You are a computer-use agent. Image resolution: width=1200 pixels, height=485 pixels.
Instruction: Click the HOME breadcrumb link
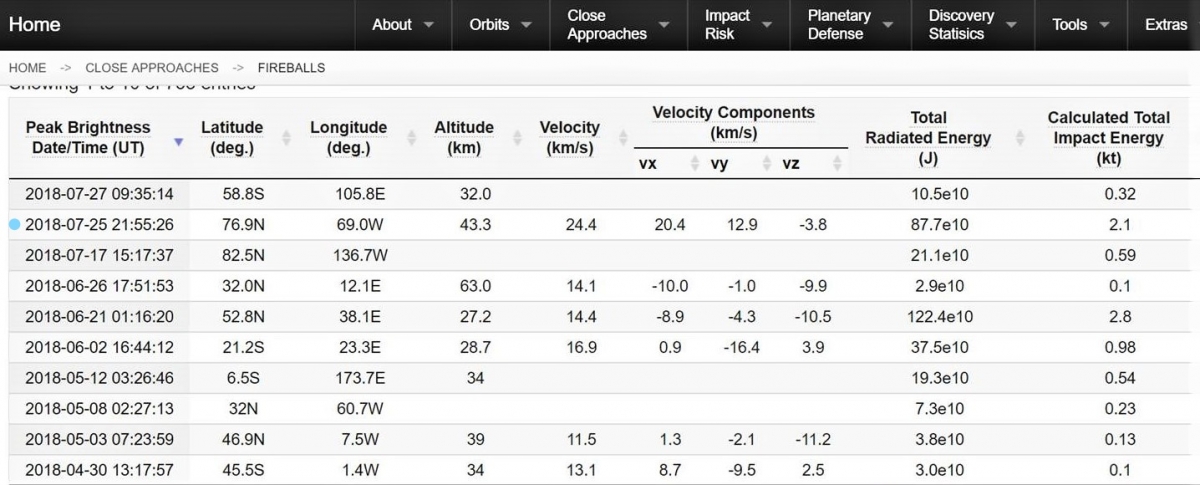[x=27, y=68]
